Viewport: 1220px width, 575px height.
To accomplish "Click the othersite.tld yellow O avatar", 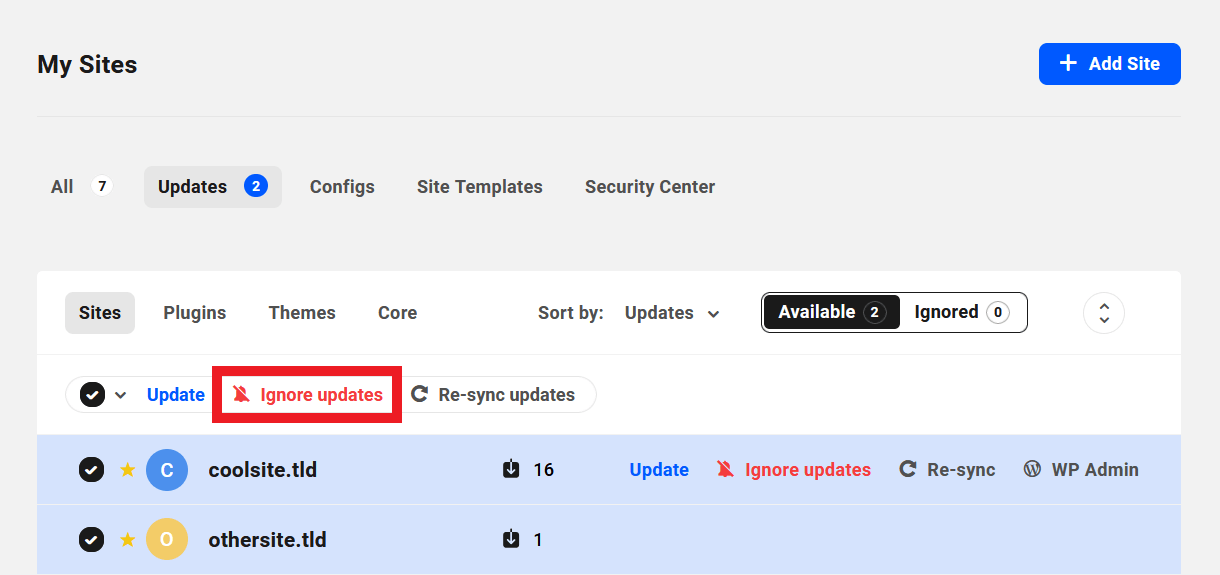I will tap(167, 540).
